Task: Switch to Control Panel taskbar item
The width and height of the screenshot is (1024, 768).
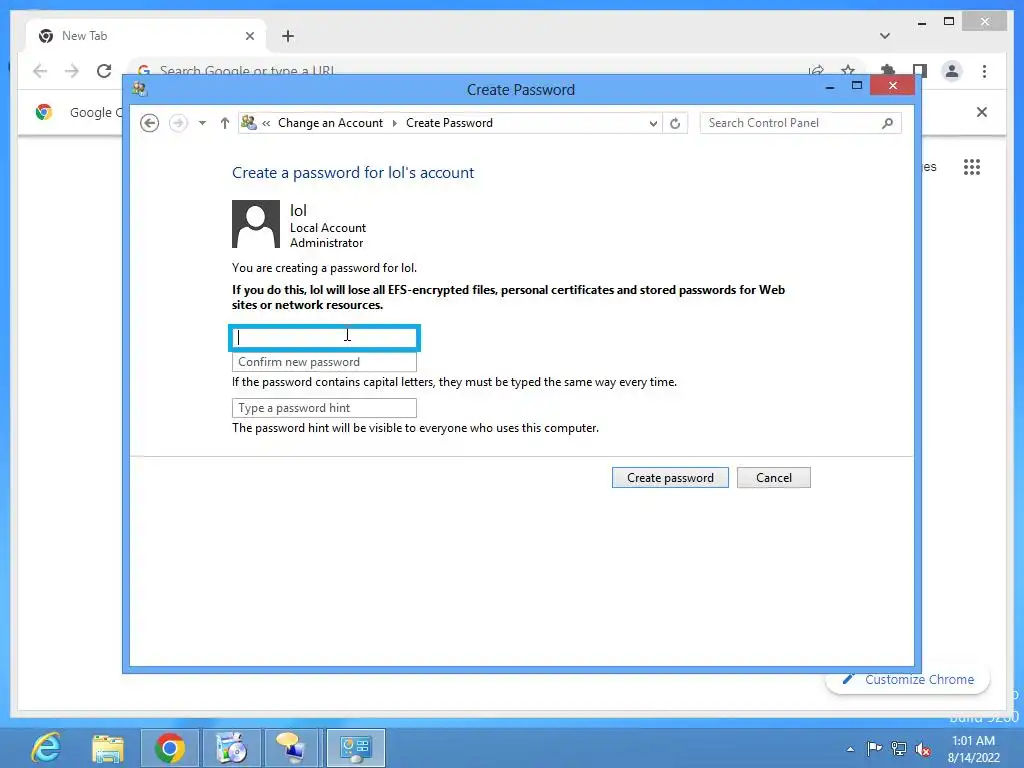Action: point(355,748)
